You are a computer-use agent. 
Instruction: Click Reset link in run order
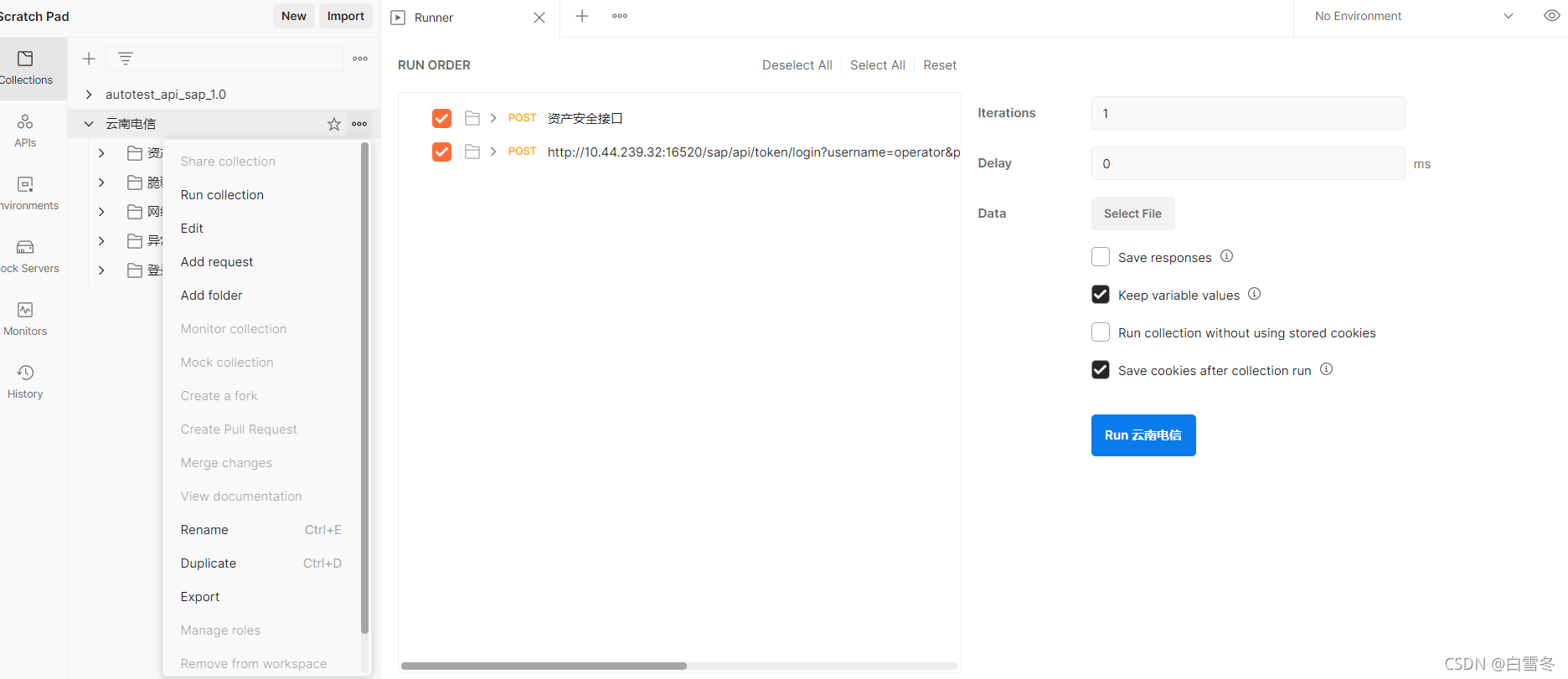coord(940,65)
